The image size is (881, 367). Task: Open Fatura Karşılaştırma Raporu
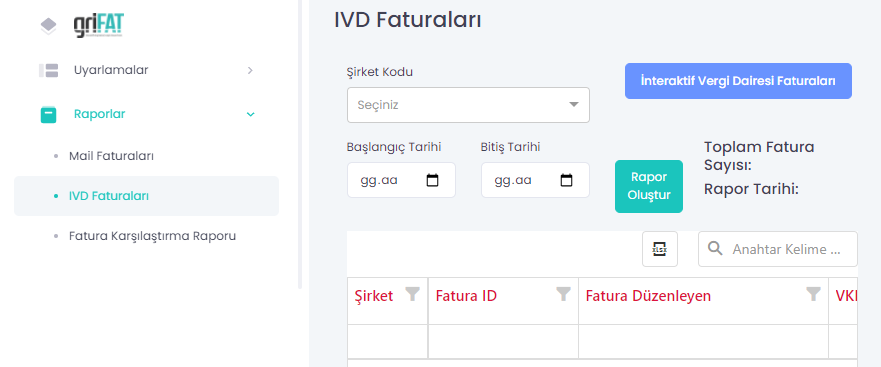pos(152,236)
